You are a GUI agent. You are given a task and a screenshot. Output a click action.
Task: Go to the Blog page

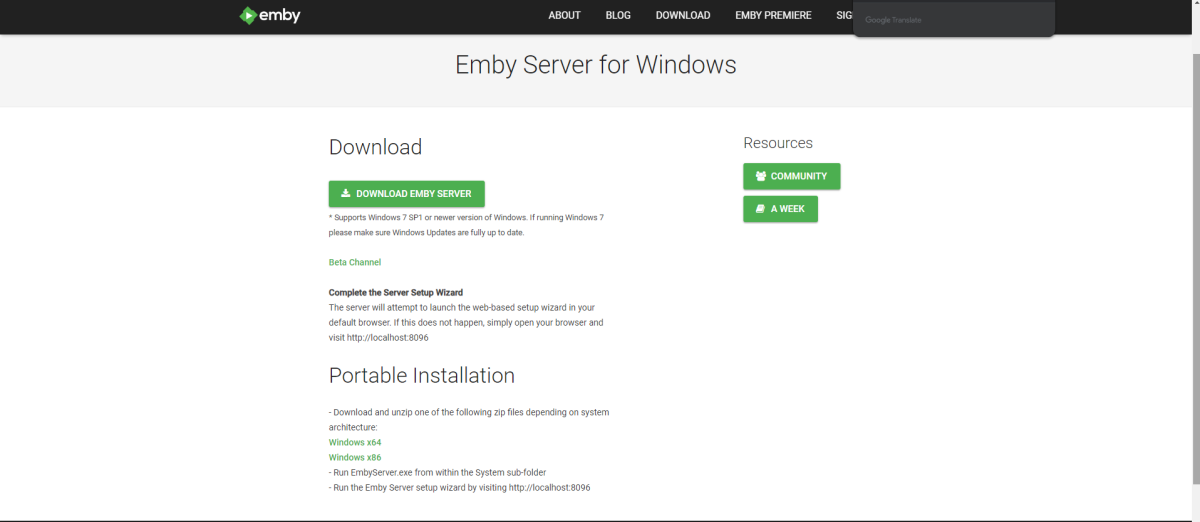coord(618,15)
